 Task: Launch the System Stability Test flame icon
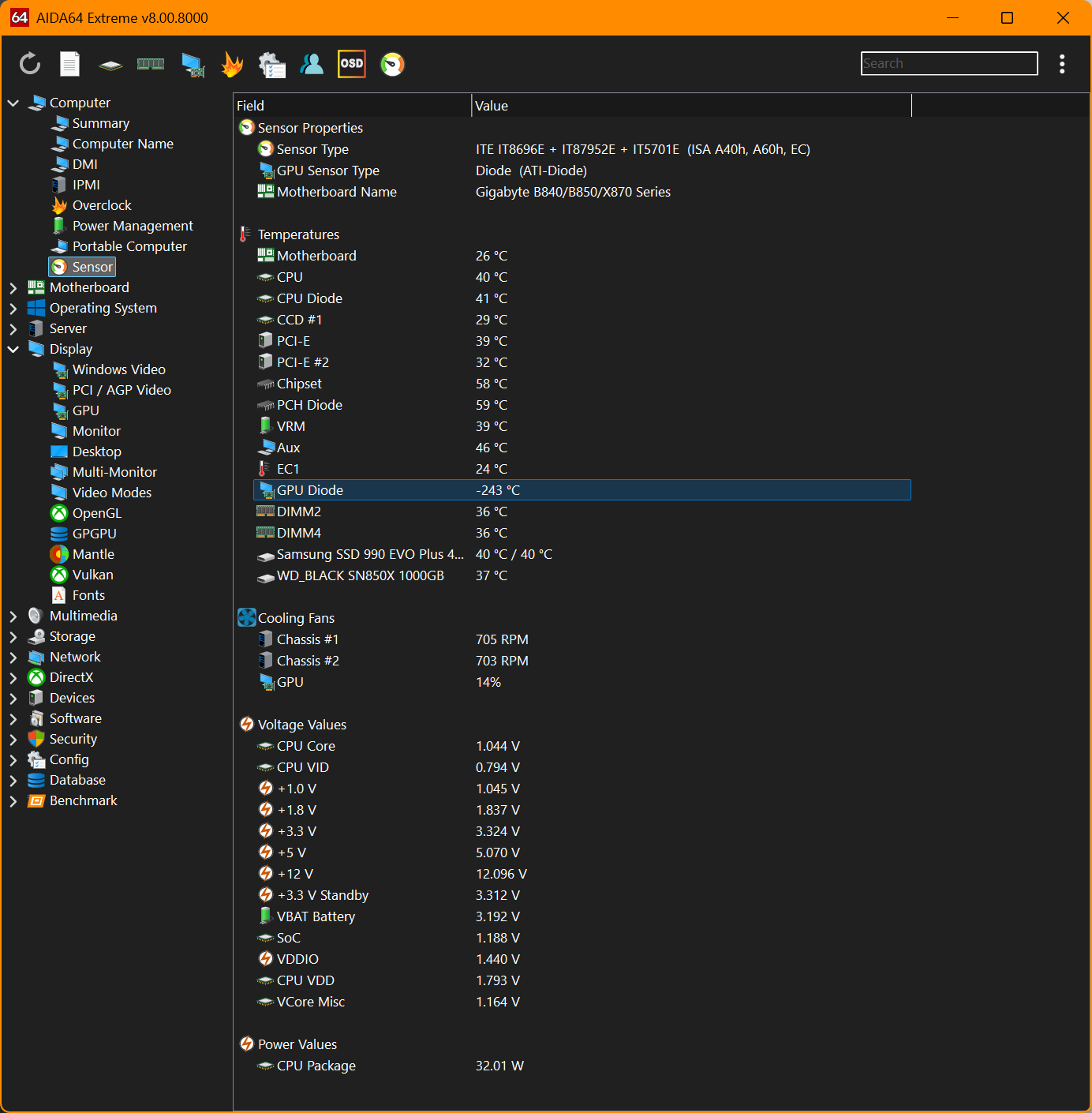coord(232,64)
